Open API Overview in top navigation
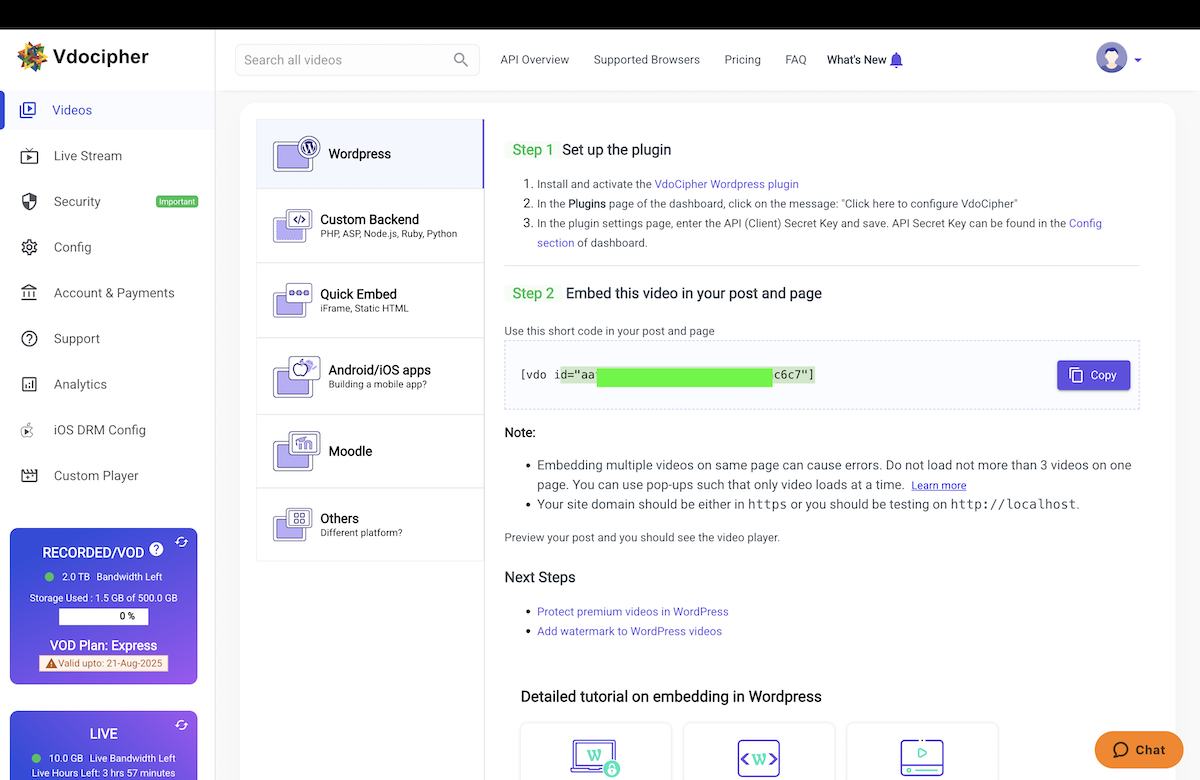The image size is (1200, 780). (x=535, y=60)
